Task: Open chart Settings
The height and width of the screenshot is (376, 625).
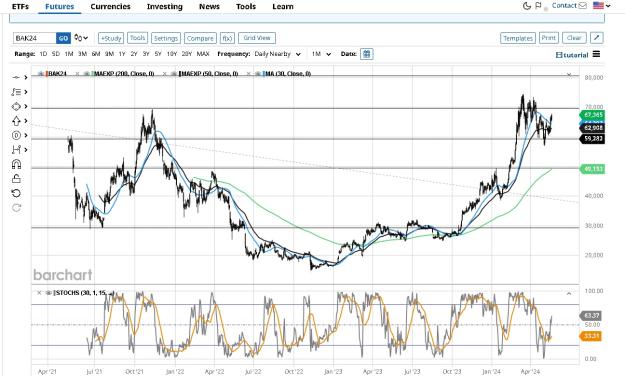Action: 166,38
